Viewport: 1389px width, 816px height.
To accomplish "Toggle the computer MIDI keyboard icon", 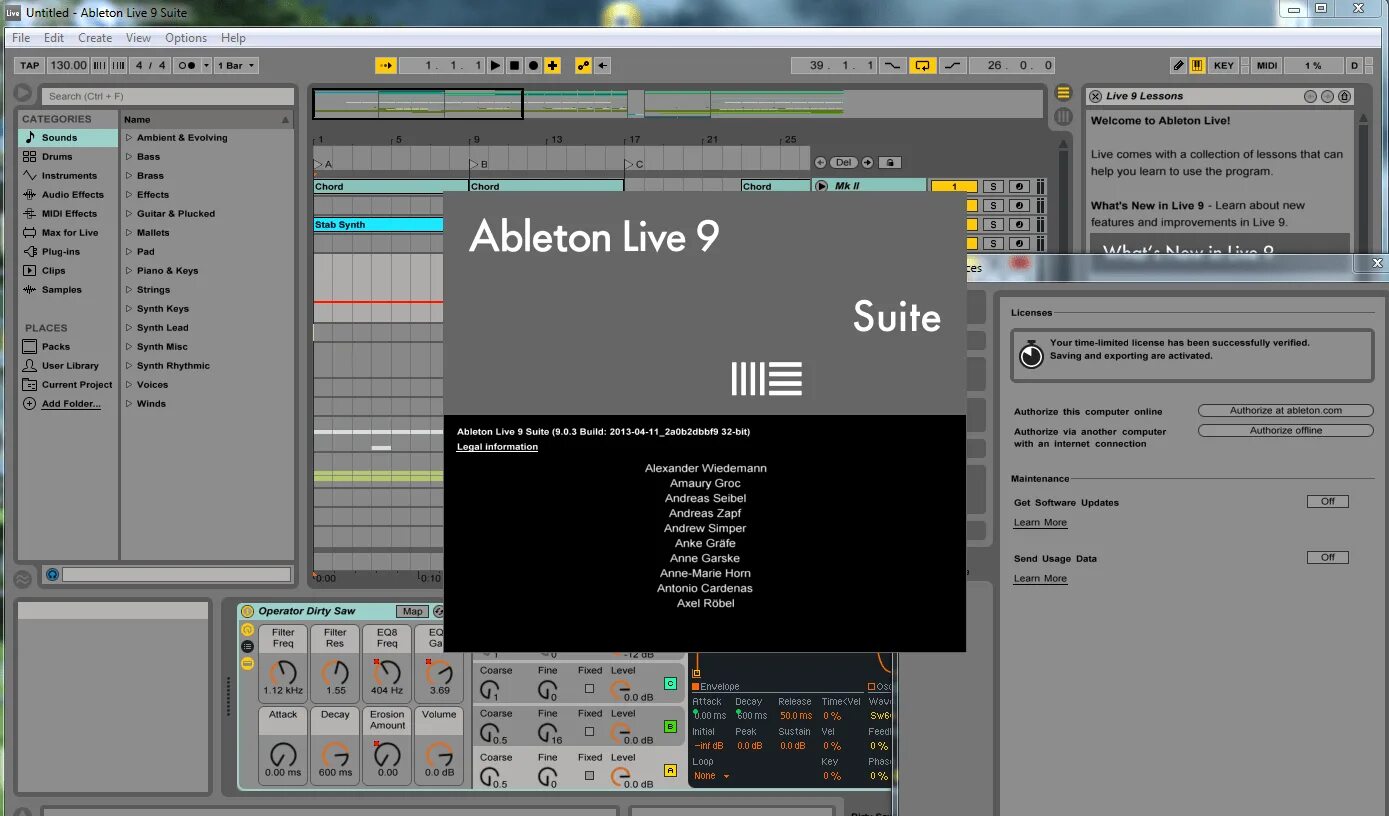I will (x=1199, y=65).
